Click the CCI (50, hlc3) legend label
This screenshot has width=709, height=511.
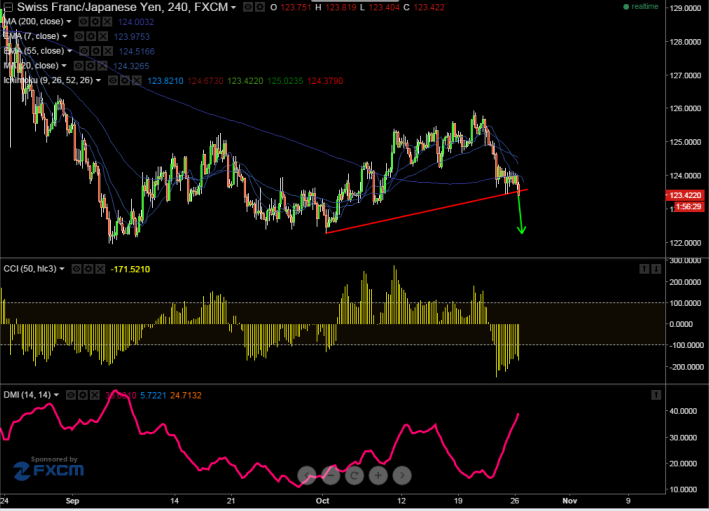[30, 269]
